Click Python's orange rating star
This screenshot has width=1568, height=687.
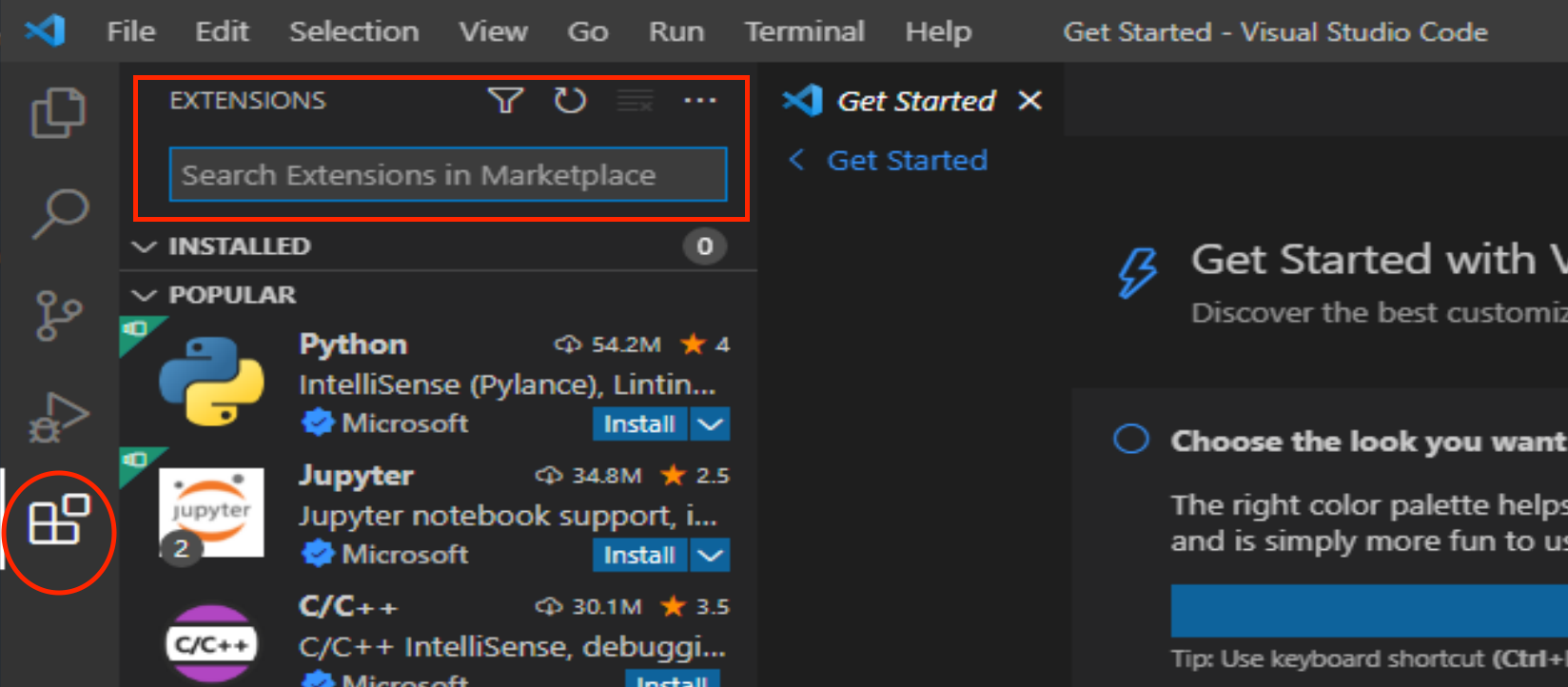(x=693, y=343)
